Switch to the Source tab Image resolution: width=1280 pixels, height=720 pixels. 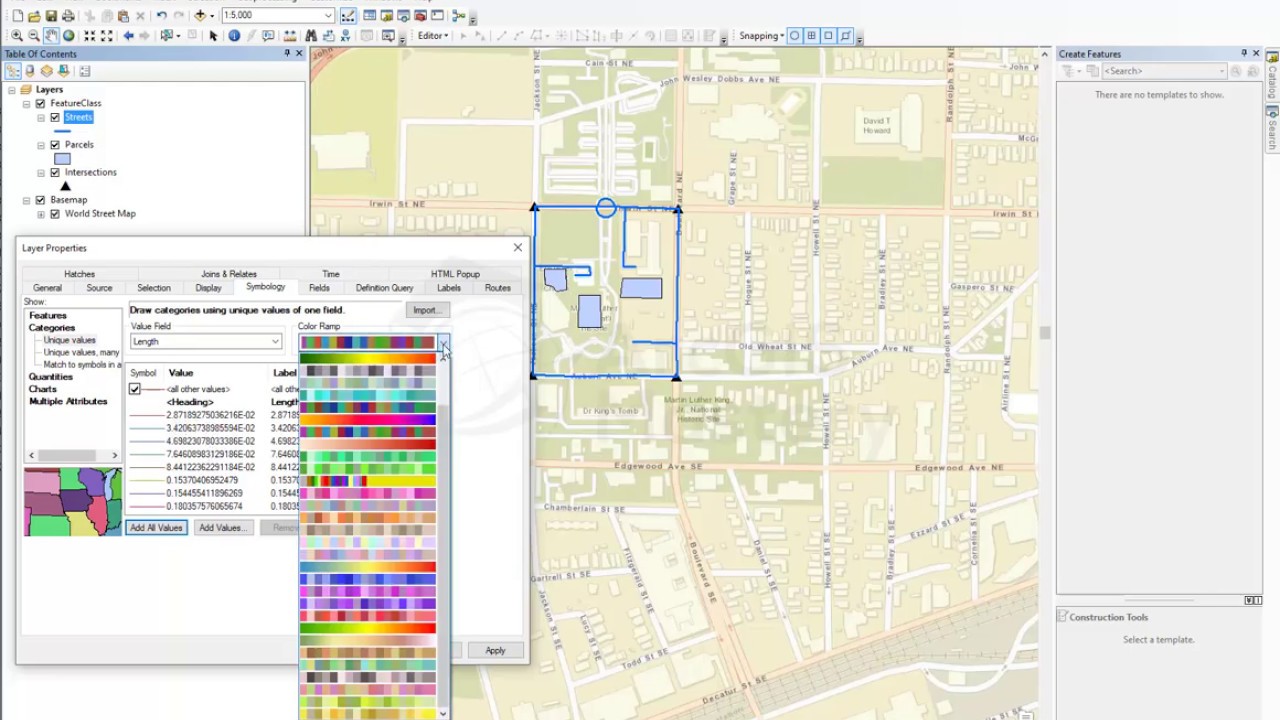(x=99, y=288)
